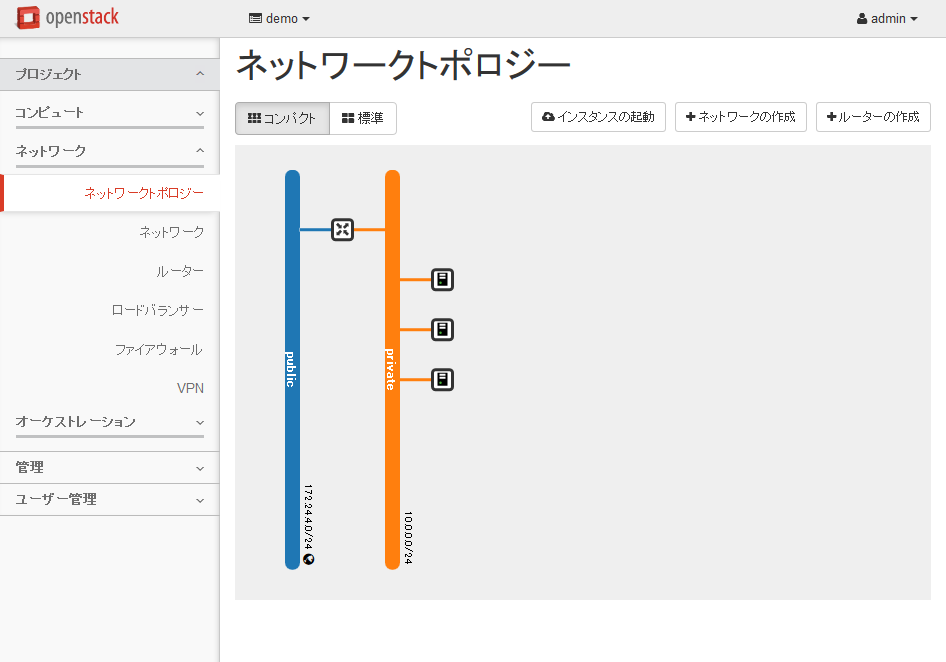The height and width of the screenshot is (662, 946).
Task: Open the demo project dropdown
Action: (279, 19)
